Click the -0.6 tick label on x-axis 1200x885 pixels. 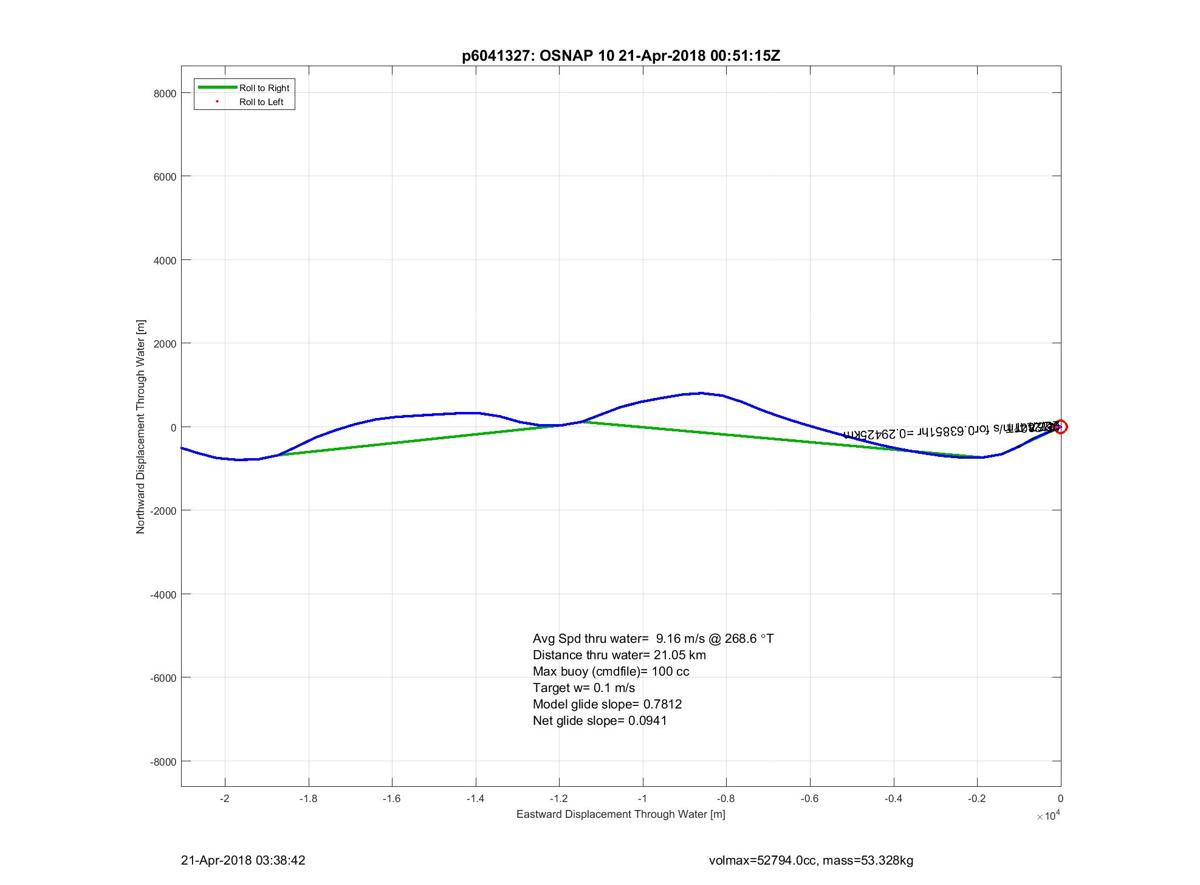[810, 798]
